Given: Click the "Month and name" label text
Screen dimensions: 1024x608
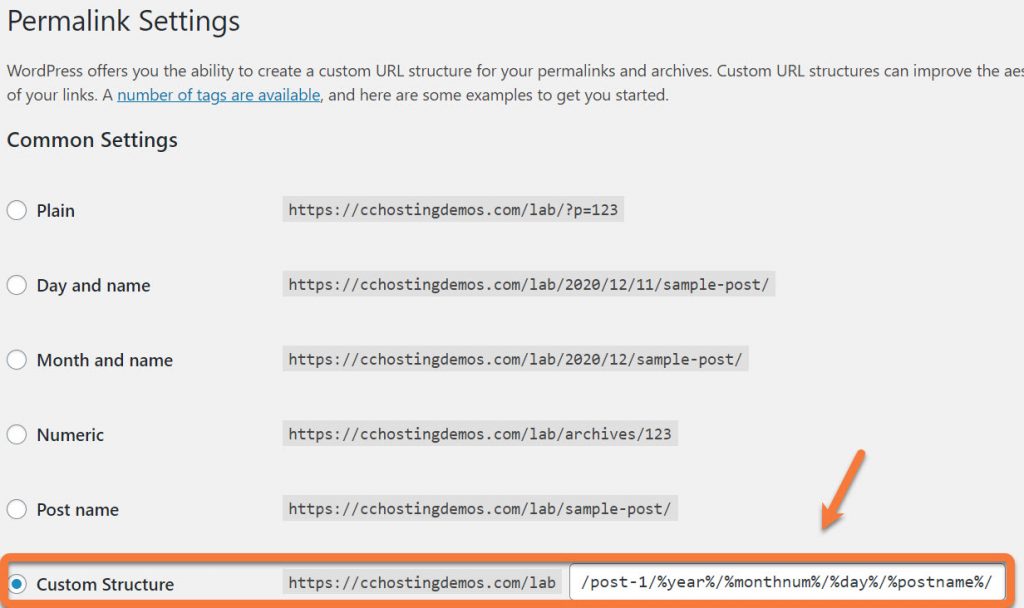Looking at the screenshot, I should [105, 361].
